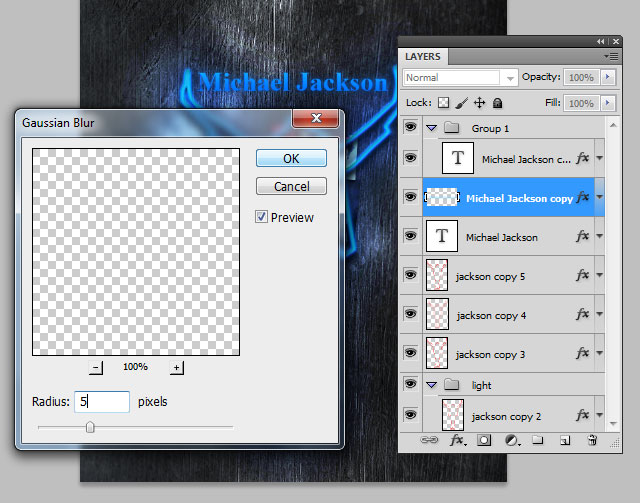
Task: Click Group 1 folder icon
Action: (x=451, y=128)
